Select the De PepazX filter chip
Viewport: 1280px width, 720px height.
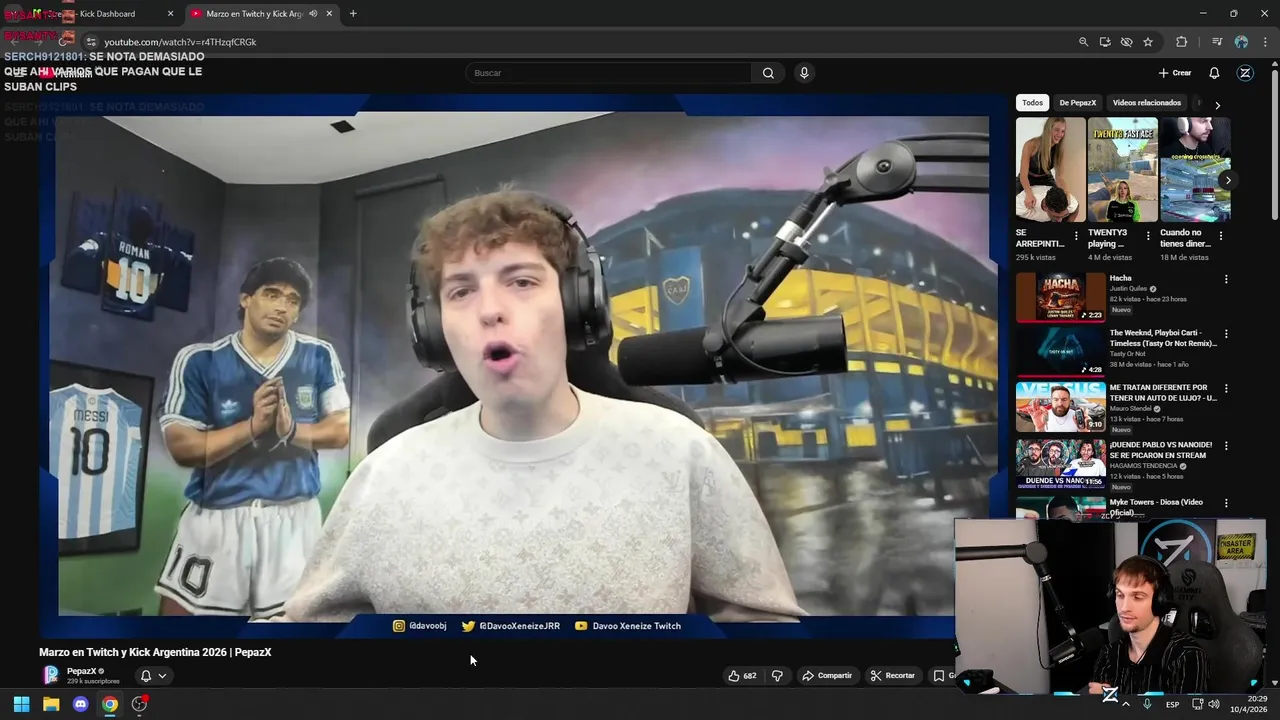tap(1078, 103)
